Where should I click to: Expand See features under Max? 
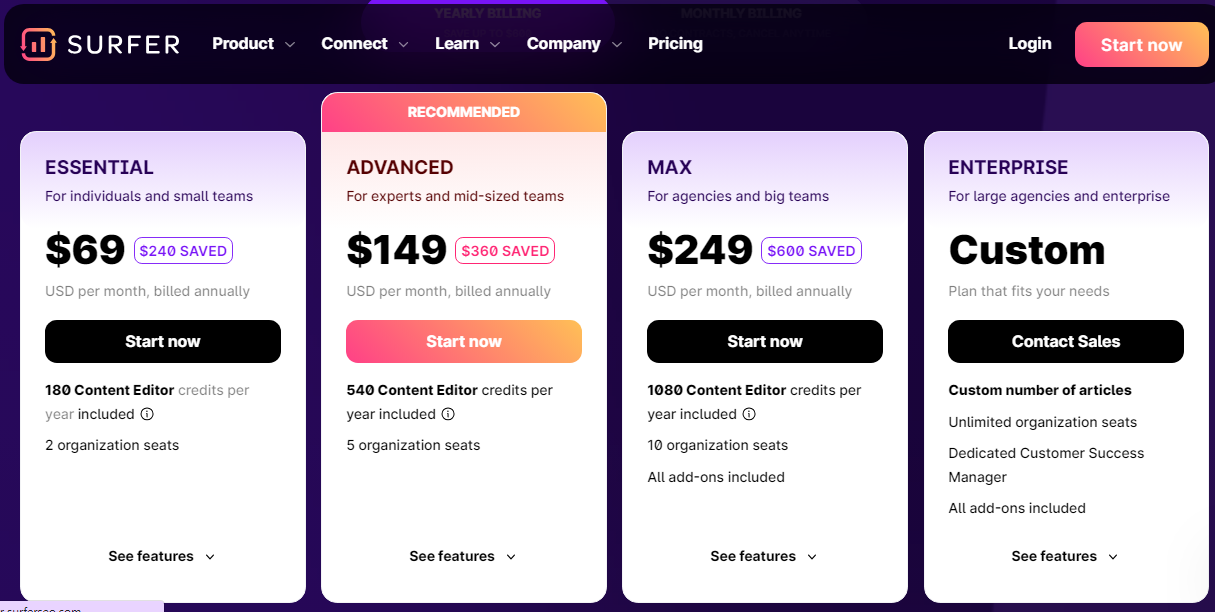[764, 556]
